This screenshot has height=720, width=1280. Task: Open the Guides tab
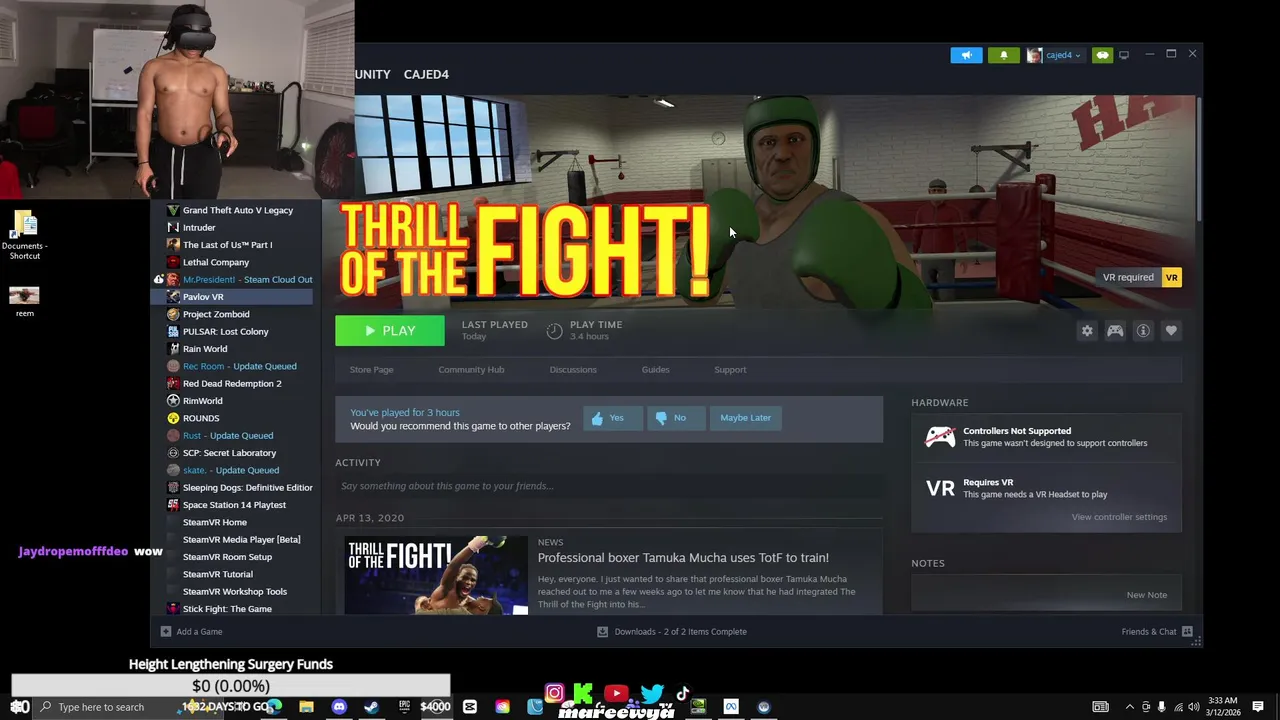pos(655,370)
